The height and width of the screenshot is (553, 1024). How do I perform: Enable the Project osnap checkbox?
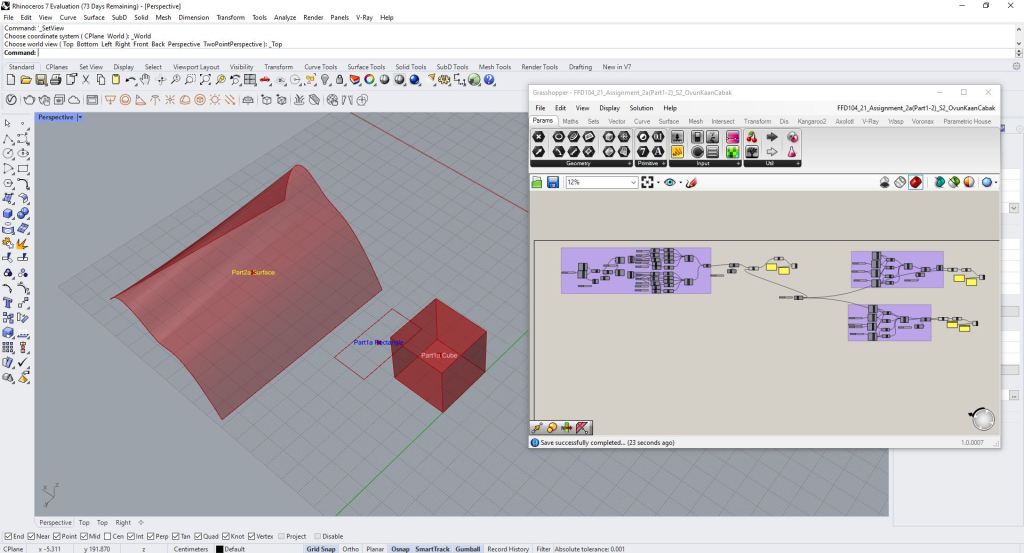click(282, 536)
